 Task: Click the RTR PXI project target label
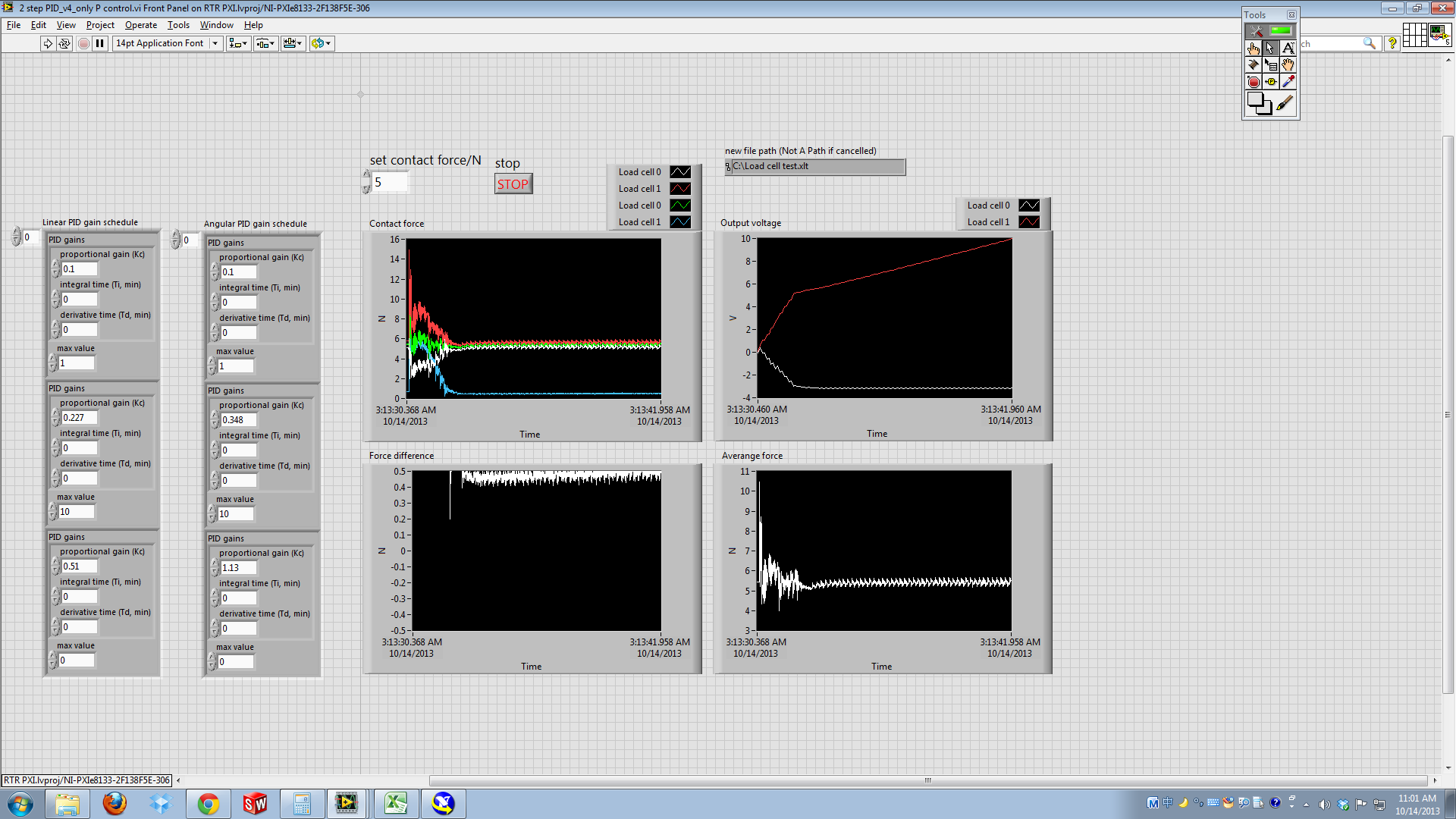point(86,780)
